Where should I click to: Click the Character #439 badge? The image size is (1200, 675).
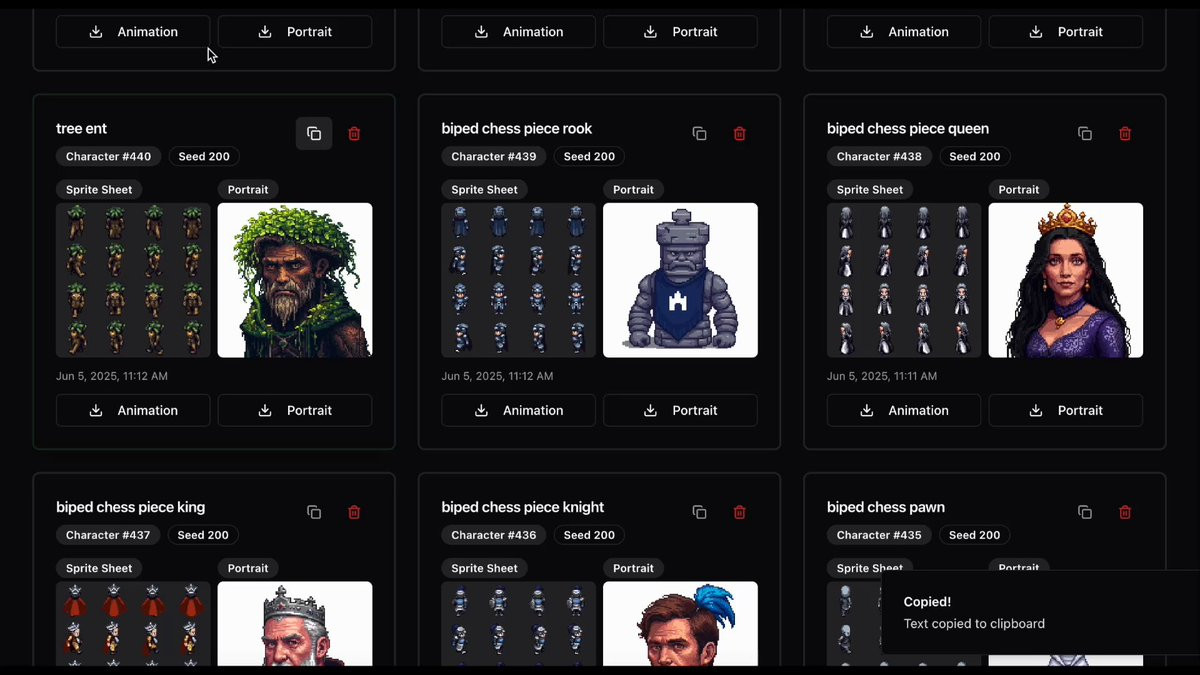tap(494, 156)
